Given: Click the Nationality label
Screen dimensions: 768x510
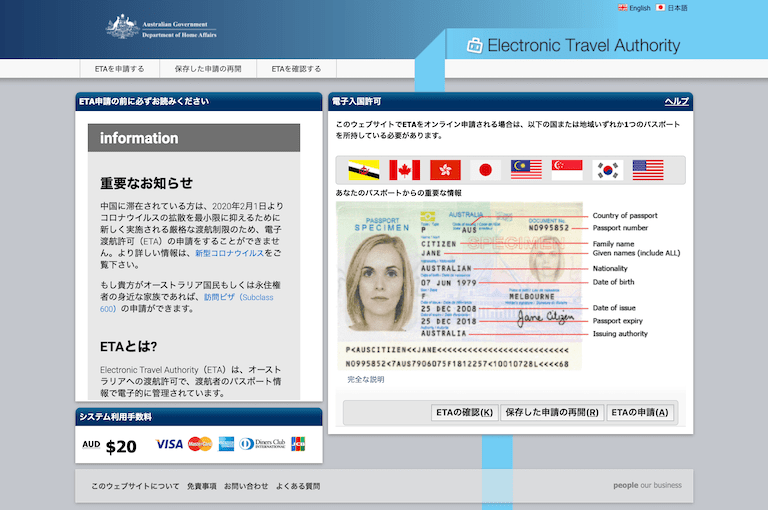Looking at the screenshot, I should click(610, 268).
